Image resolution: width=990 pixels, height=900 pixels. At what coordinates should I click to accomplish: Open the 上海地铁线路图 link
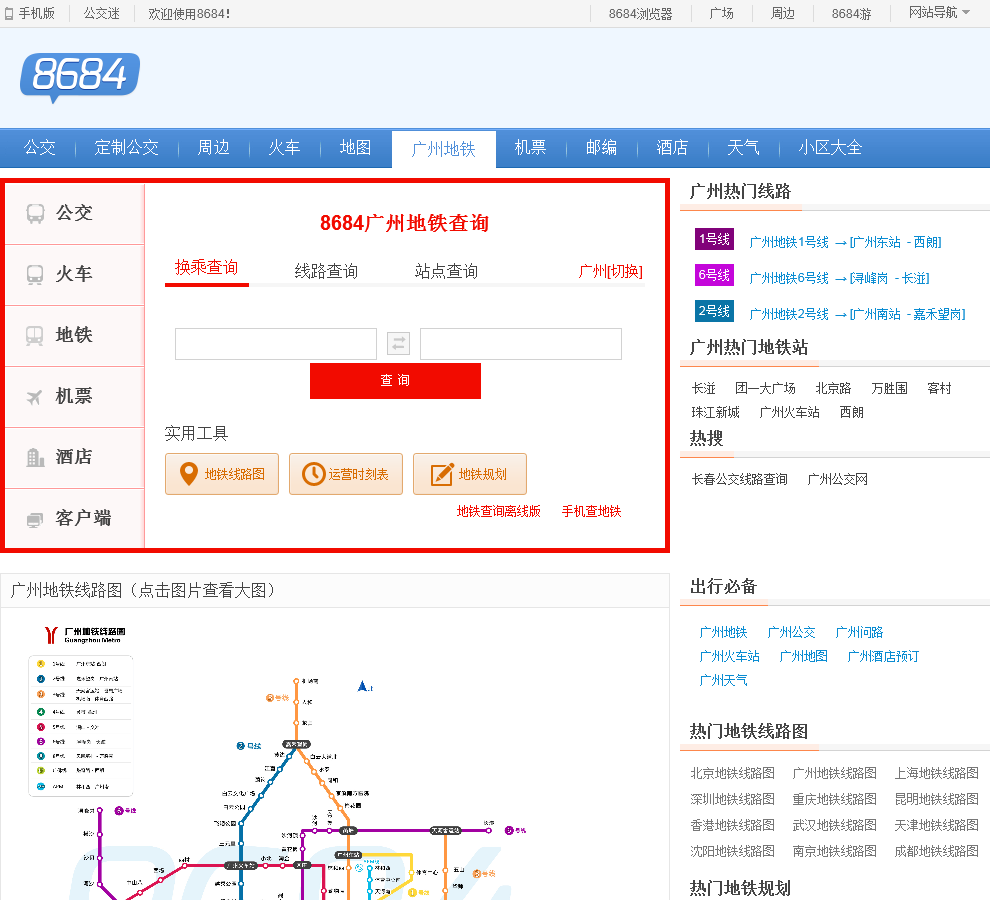tap(936, 773)
